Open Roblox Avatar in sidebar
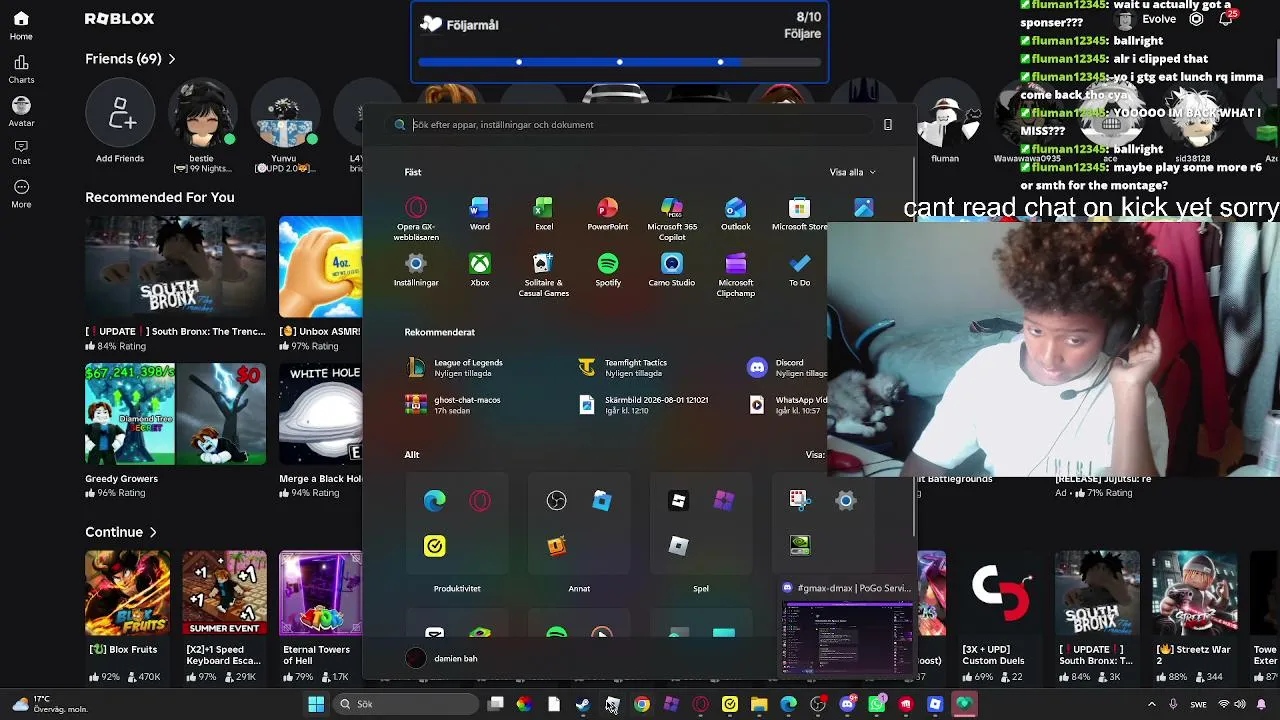This screenshot has width=1280, height=720. pos(21,112)
